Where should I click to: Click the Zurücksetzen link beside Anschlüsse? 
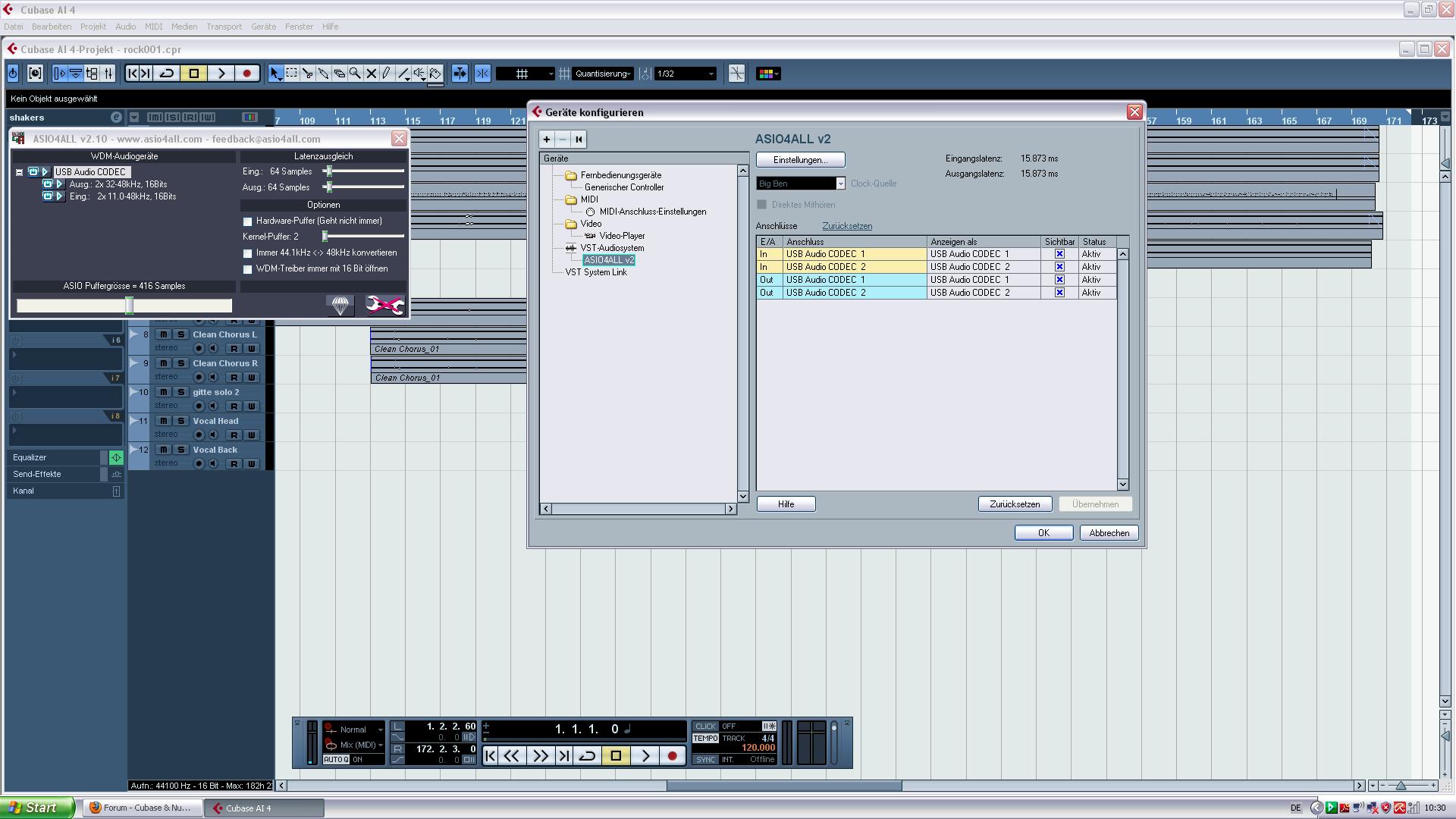pos(847,226)
